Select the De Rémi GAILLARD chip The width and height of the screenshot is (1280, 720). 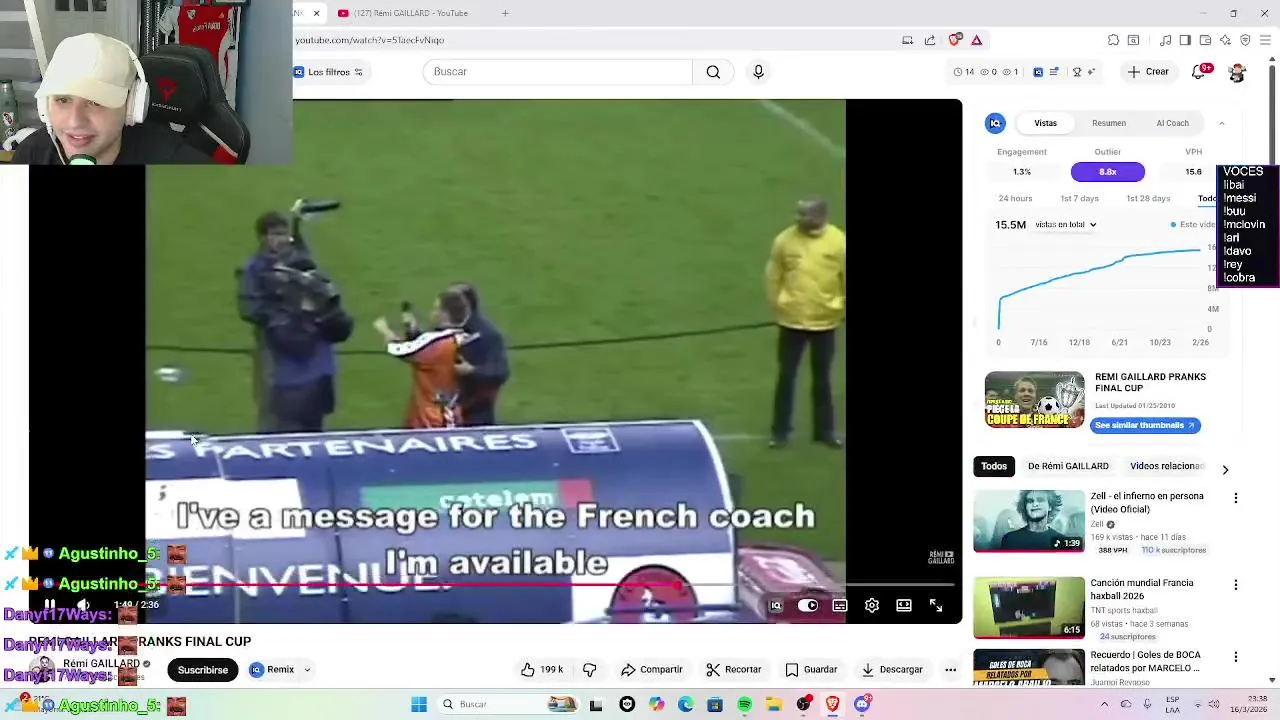pos(1068,466)
